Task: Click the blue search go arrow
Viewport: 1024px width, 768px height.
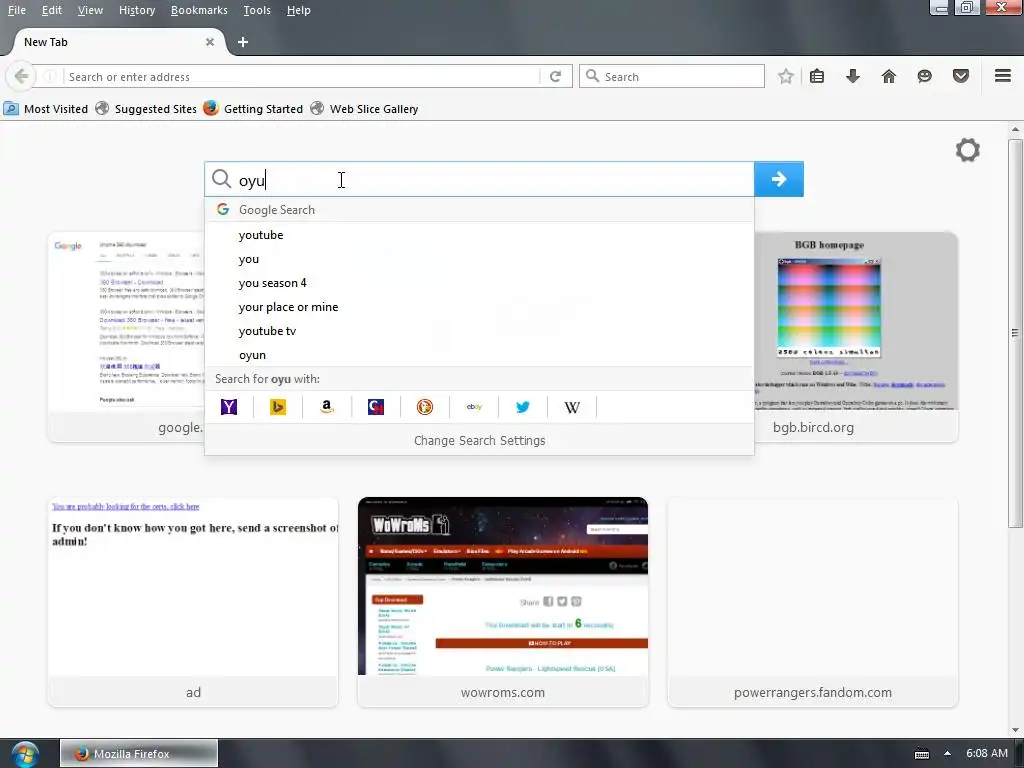Action: 778,179
